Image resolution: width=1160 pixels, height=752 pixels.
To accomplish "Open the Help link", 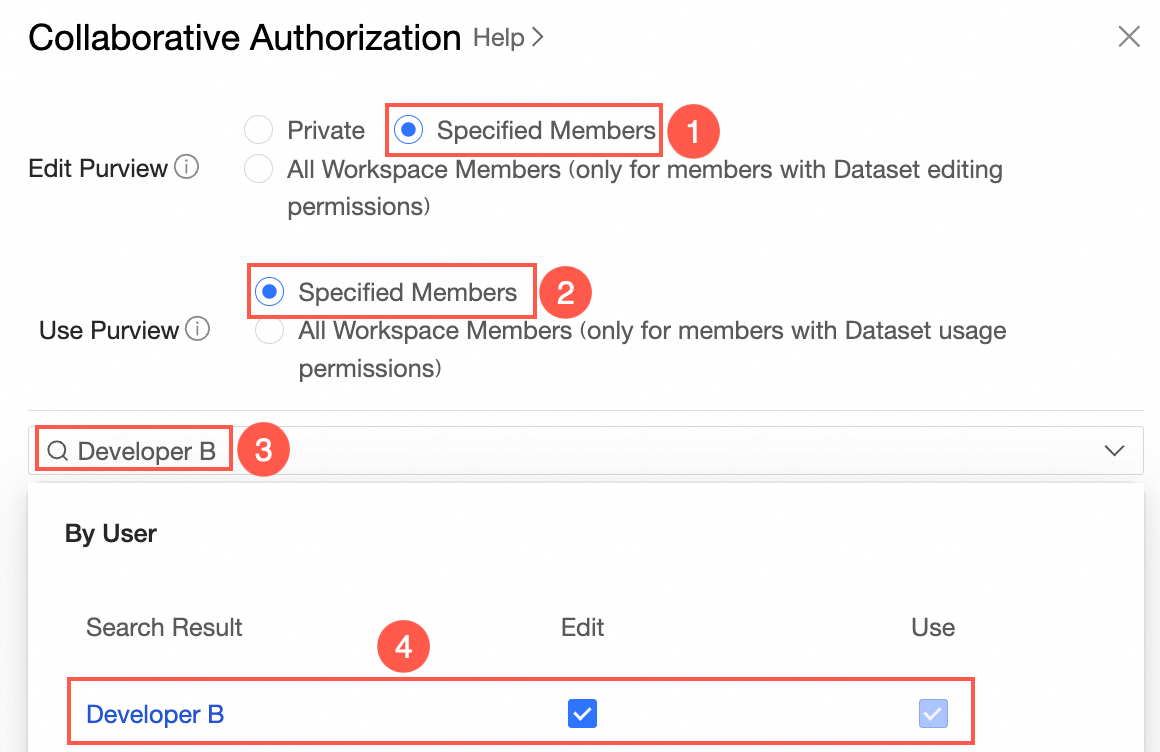I will click(499, 38).
